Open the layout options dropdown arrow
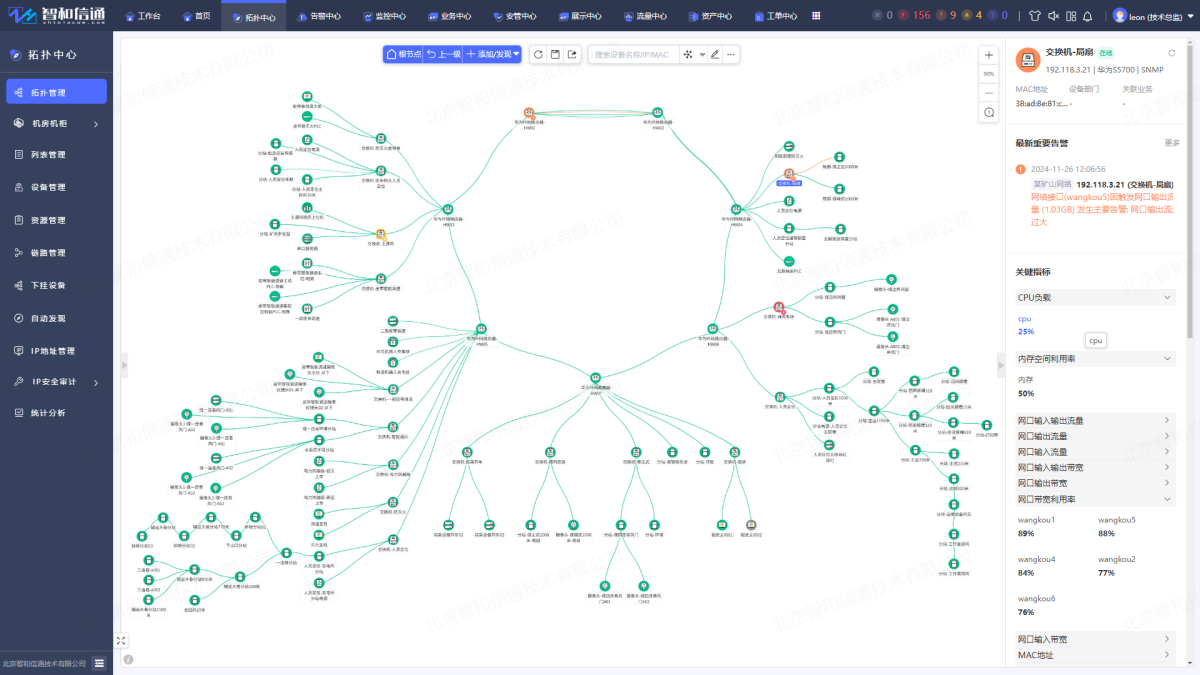The width and height of the screenshot is (1200, 675). coord(702,55)
